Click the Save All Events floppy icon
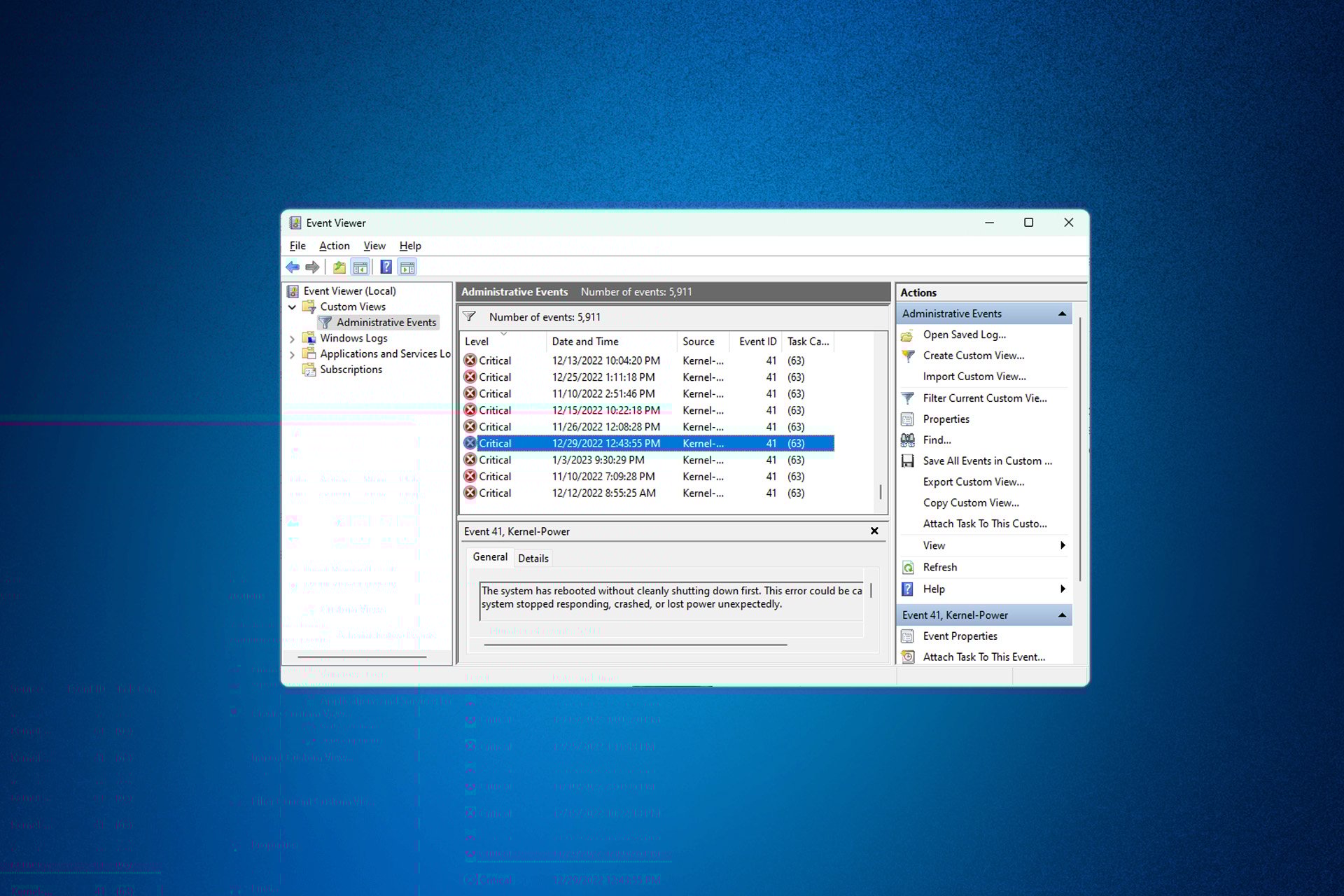Screen dimensions: 1344x896 point(908,461)
